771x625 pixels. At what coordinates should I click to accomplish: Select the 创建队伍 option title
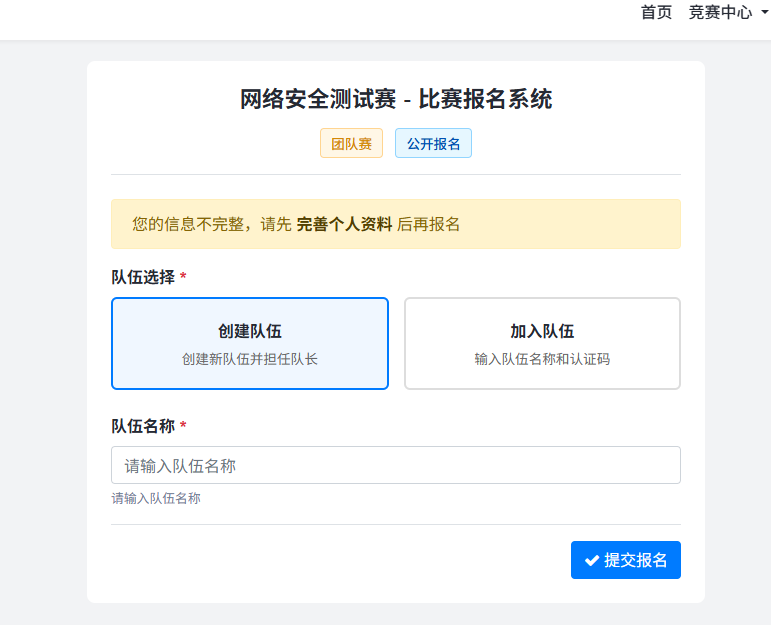click(x=250, y=331)
